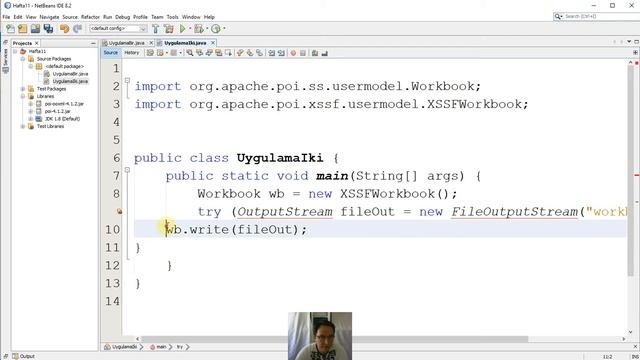The image size is (640, 360).
Task: Click the New Project toolbar icon
Action: click(x=23, y=29)
